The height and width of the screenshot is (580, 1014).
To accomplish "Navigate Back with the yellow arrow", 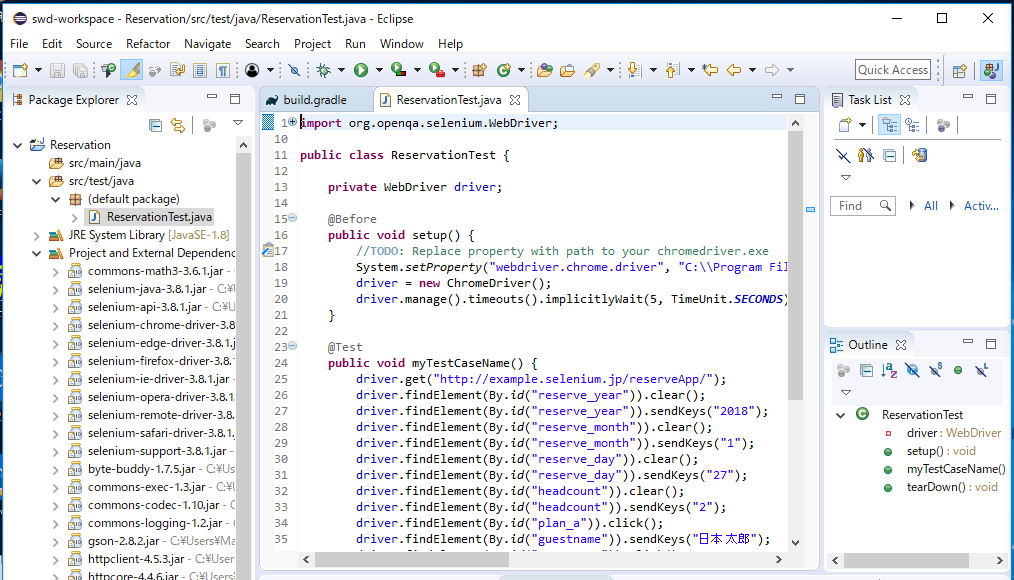I will (x=733, y=70).
